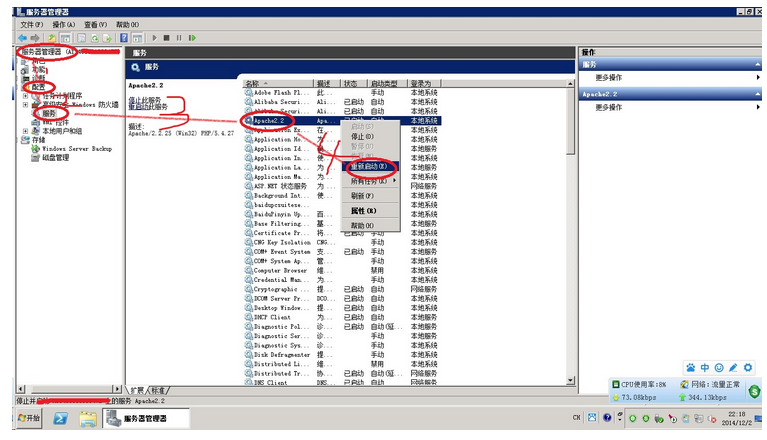Click the 开始 Start button
The width and height of the screenshot is (767, 440).
(x=29, y=418)
